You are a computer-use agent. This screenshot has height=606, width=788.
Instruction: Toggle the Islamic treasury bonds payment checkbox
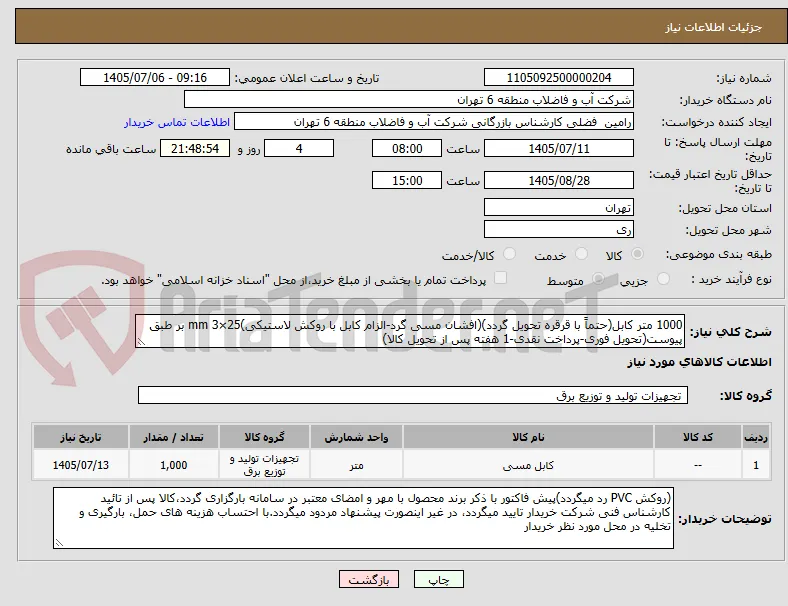(501, 278)
